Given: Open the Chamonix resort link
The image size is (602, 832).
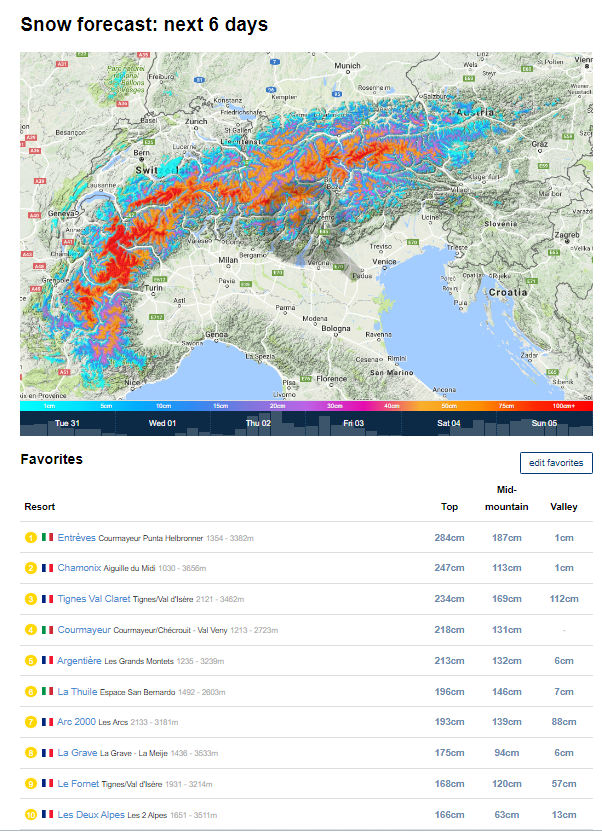Looking at the screenshot, I should tap(79, 568).
